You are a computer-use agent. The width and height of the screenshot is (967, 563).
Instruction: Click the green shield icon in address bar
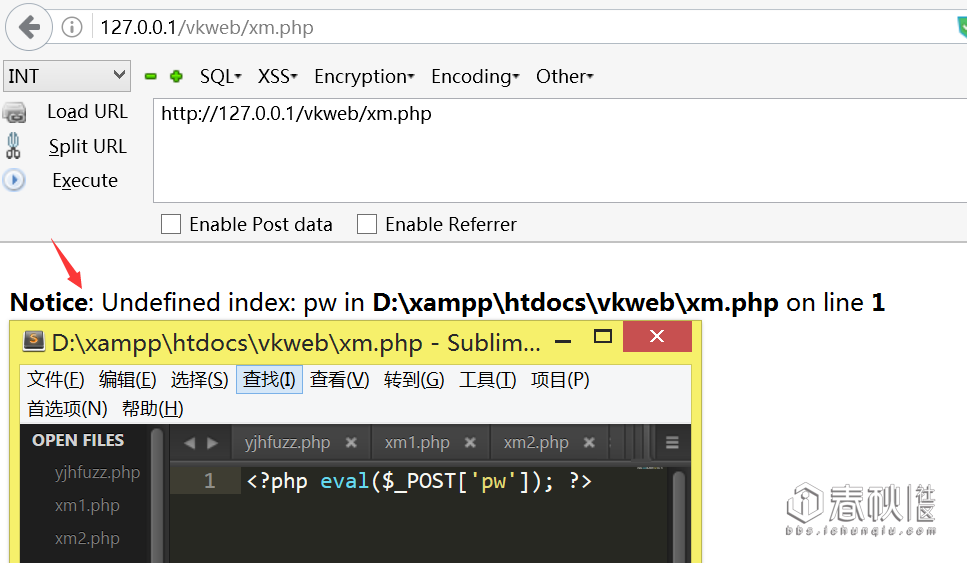click(961, 27)
